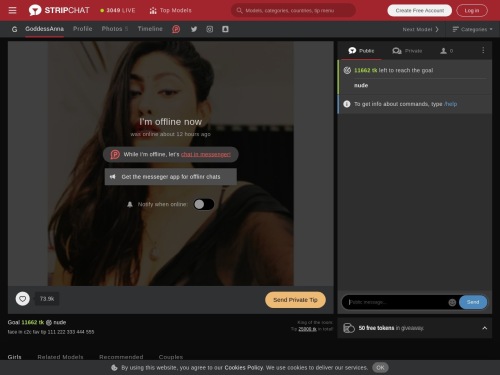The image size is (500, 375).
Task: Collapse the 50 free tokens panel
Action: point(485,328)
